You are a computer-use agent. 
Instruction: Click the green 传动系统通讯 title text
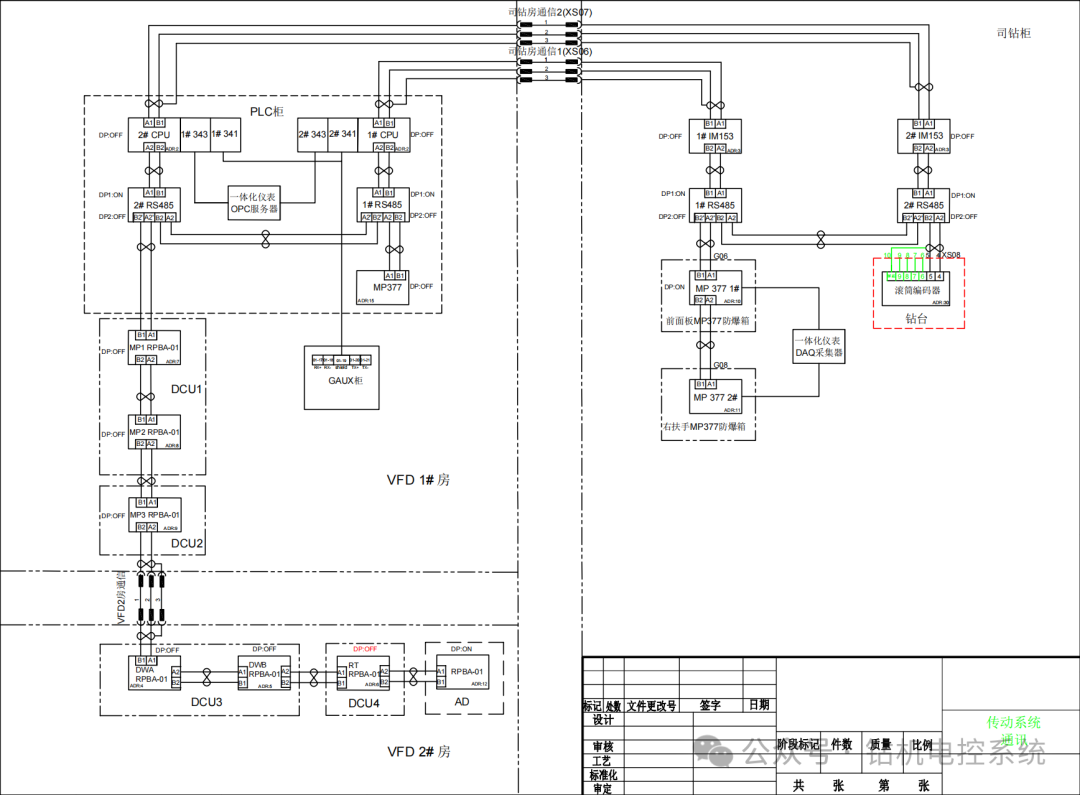(x=1014, y=731)
